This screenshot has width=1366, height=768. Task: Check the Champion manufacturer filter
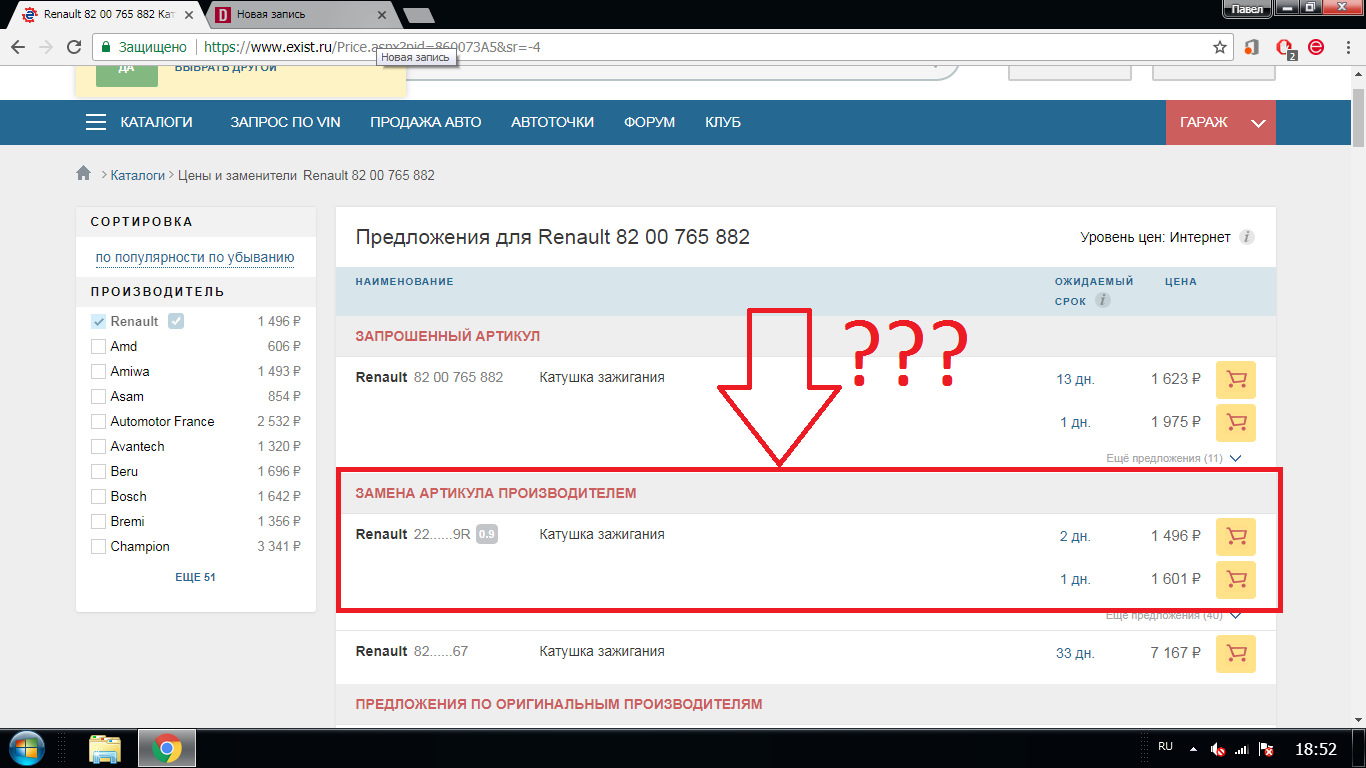98,547
